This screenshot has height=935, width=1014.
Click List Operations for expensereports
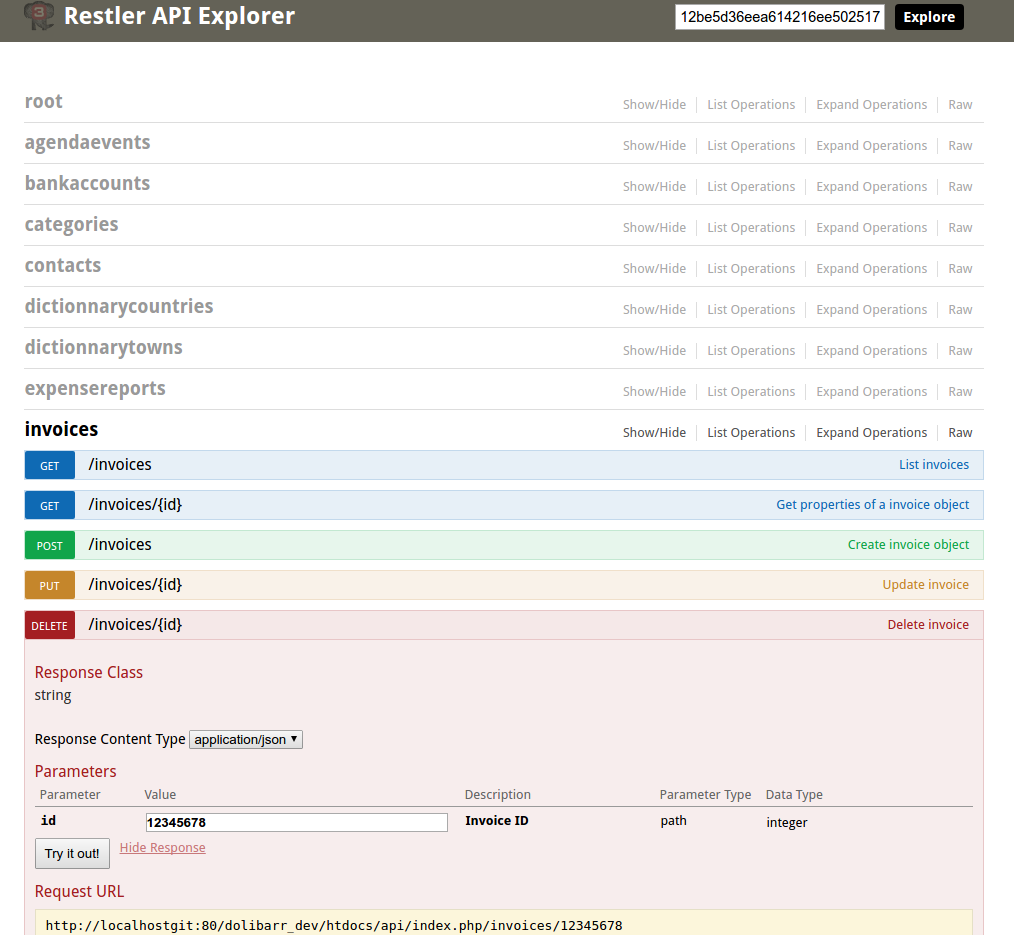[x=751, y=391]
